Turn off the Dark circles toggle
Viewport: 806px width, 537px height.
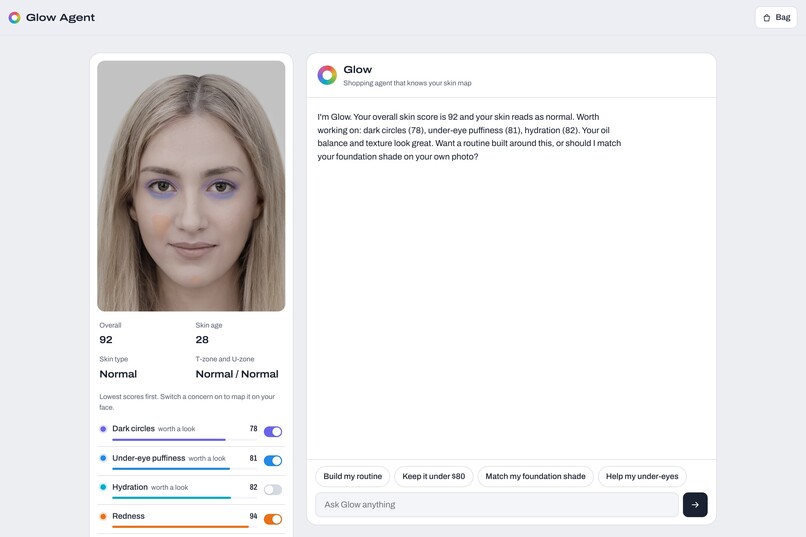coord(273,432)
